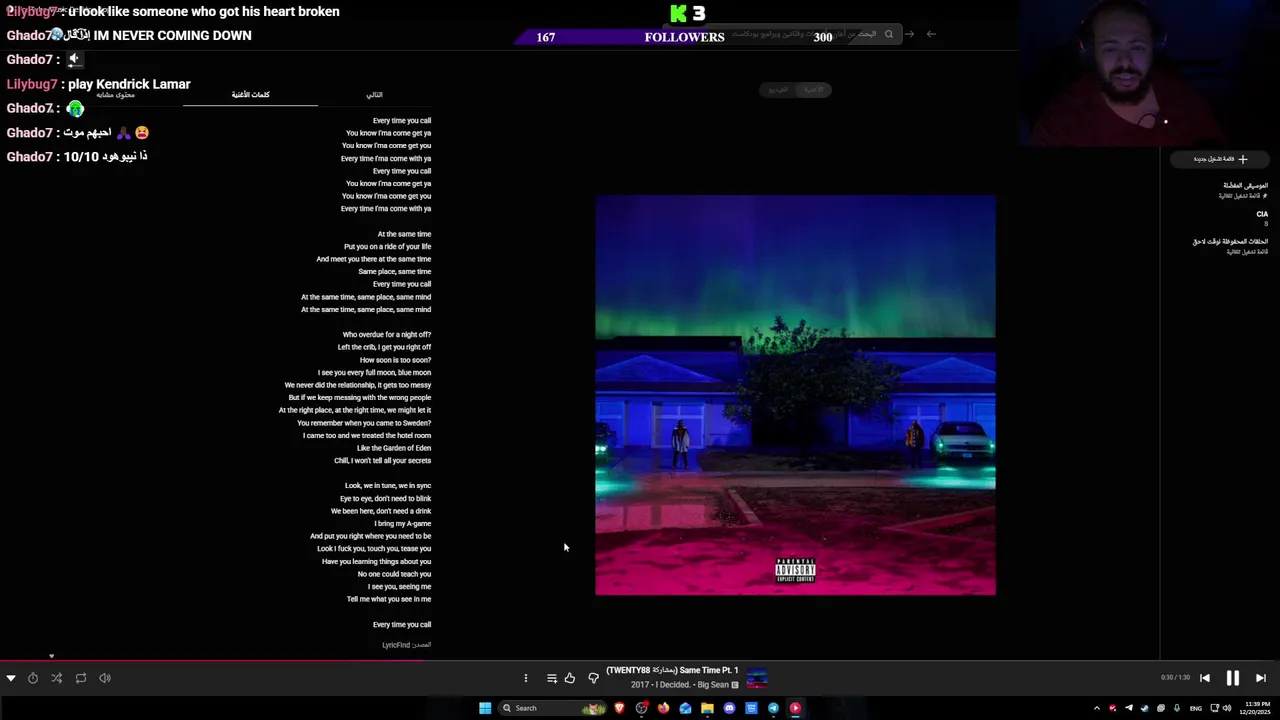Viewport: 1280px width, 720px height.
Task: Open the CIA playlist in sidebar
Action: pos(1261,218)
